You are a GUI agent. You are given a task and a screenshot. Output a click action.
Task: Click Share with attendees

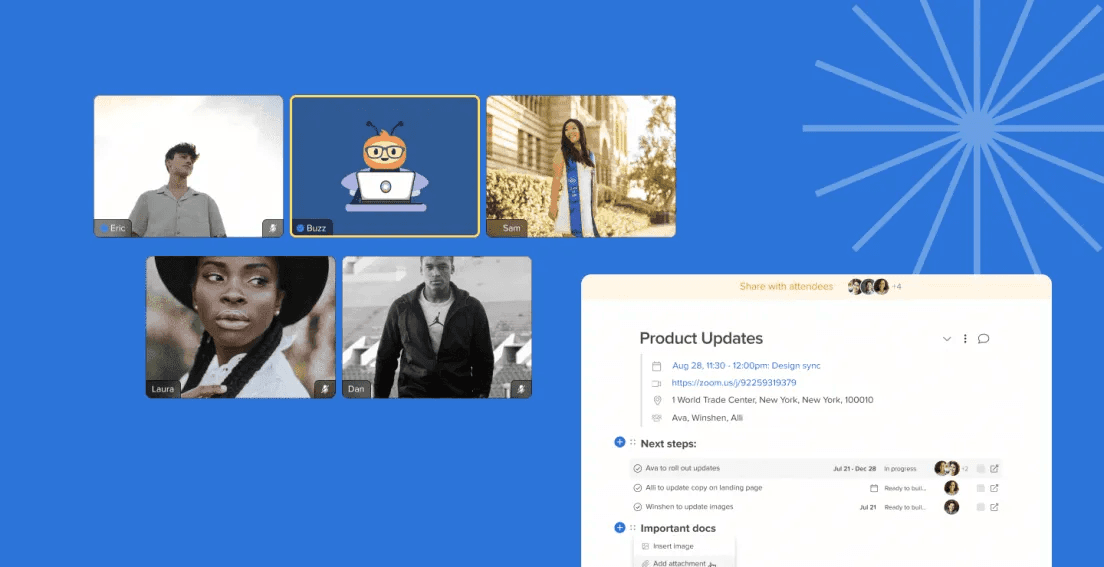tap(786, 287)
